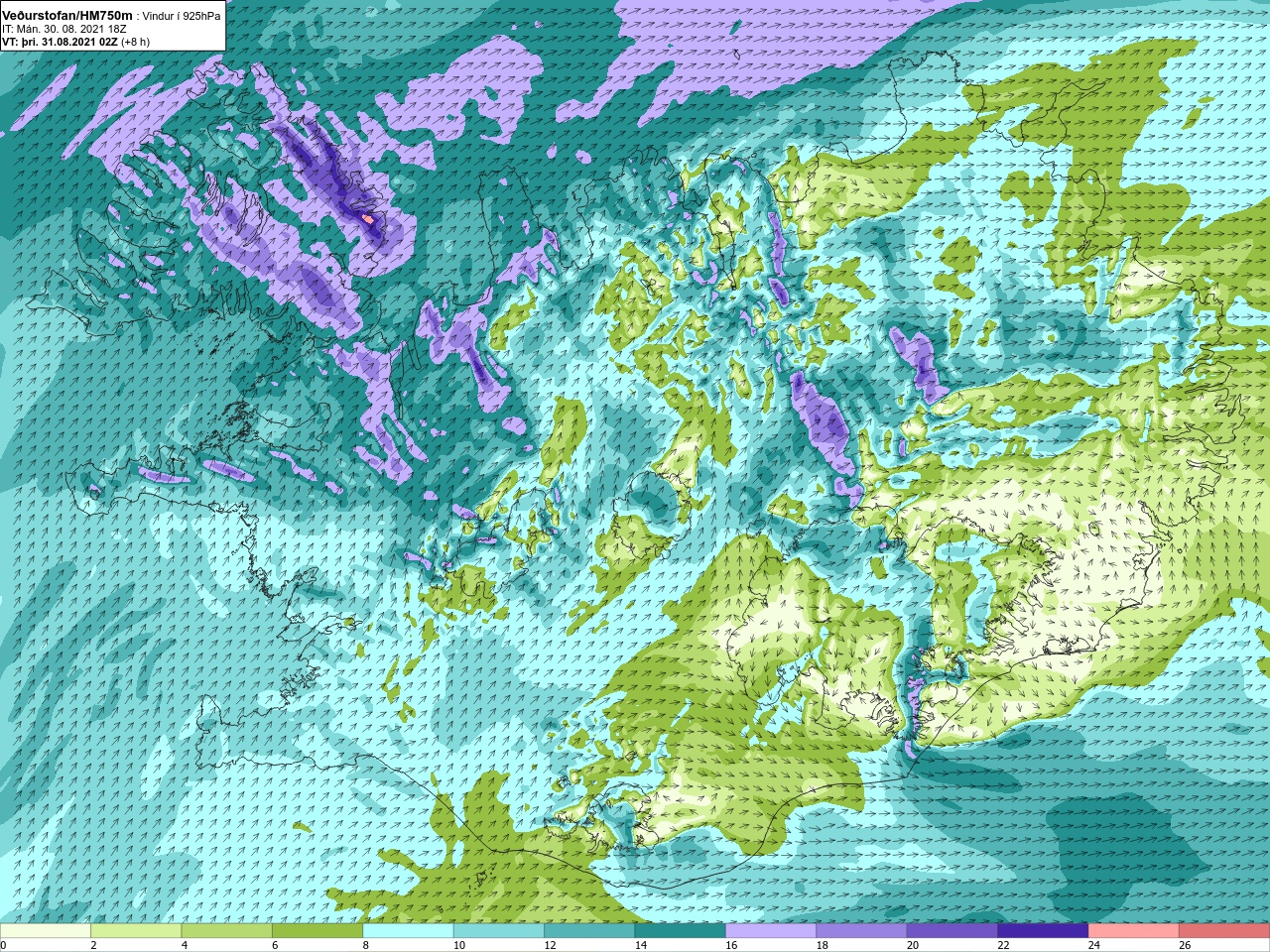Click the legend value '16'

730,945
